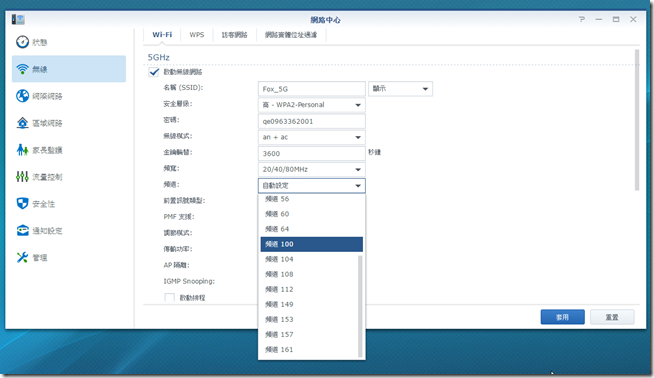Switch to the Wi-Fi tab
Viewport: 654px width, 378px height.
click(x=162, y=35)
